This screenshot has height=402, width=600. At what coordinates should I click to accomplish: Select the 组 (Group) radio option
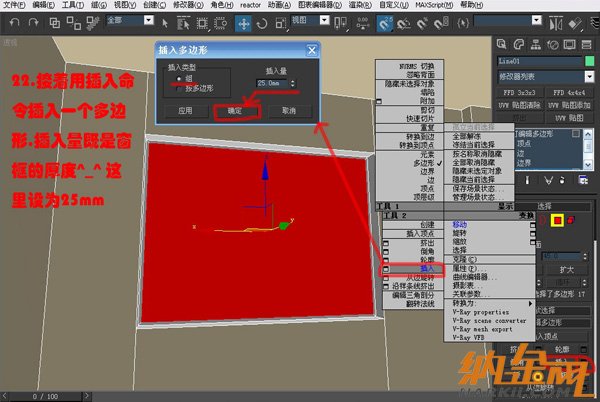[x=179, y=78]
